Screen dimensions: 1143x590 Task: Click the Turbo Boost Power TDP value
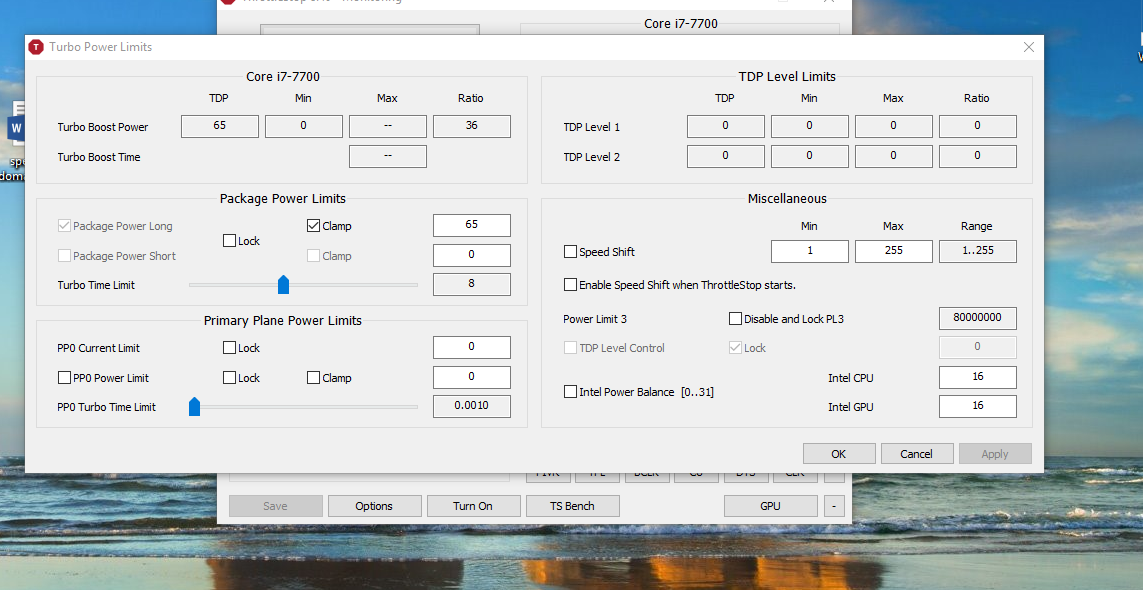[219, 126]
